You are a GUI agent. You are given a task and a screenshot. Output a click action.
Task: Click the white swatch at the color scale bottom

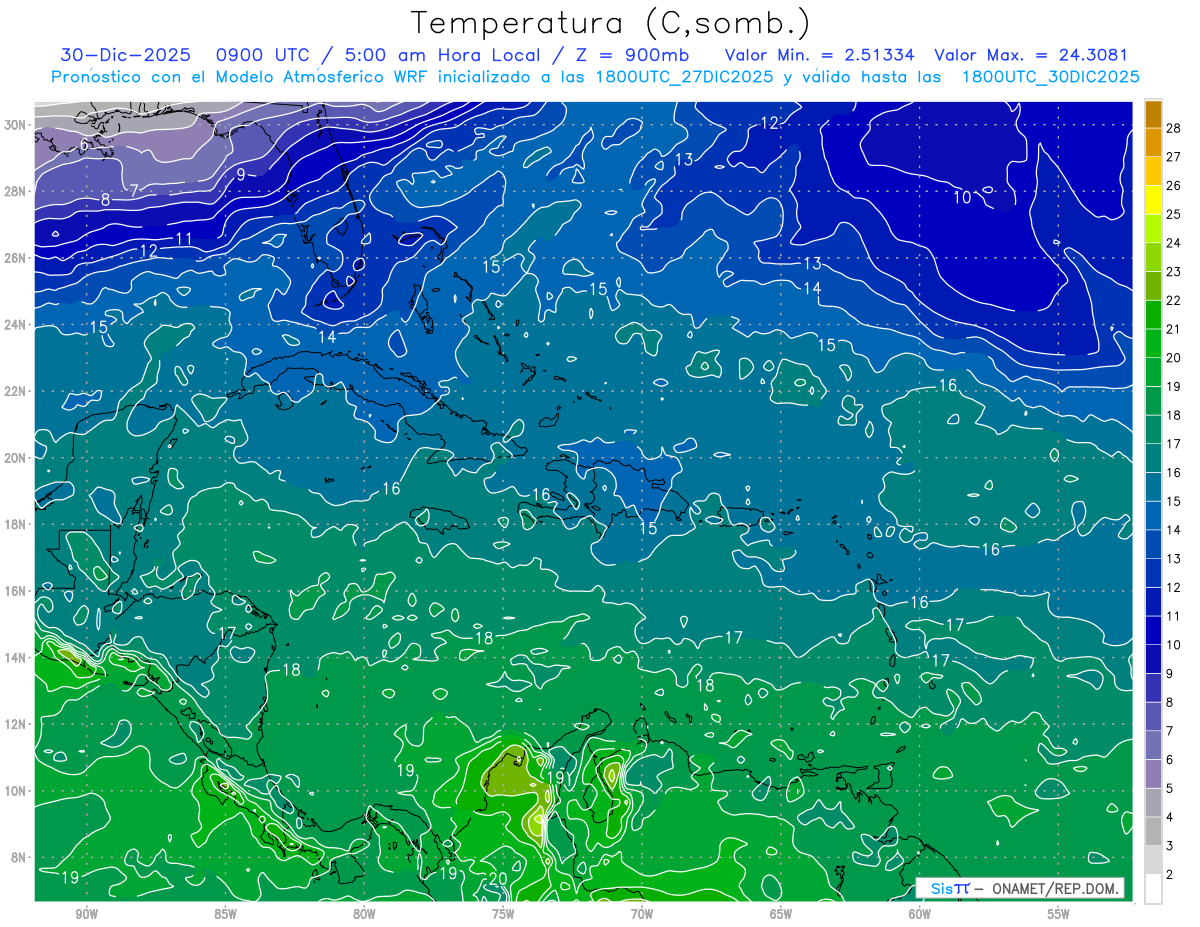(x=1153, y=888)
